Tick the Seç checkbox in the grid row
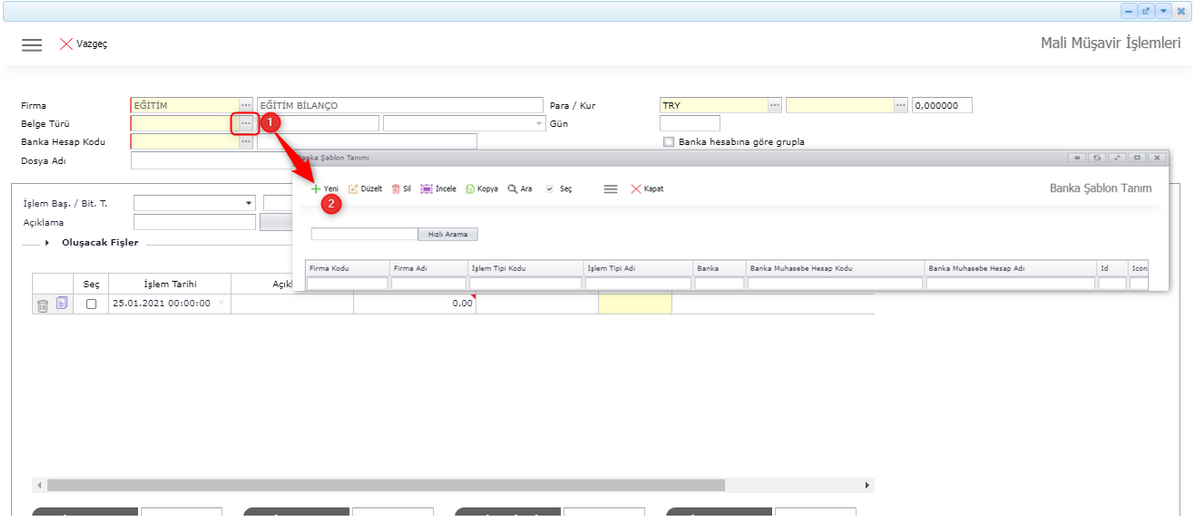 [x=91, y=303]
